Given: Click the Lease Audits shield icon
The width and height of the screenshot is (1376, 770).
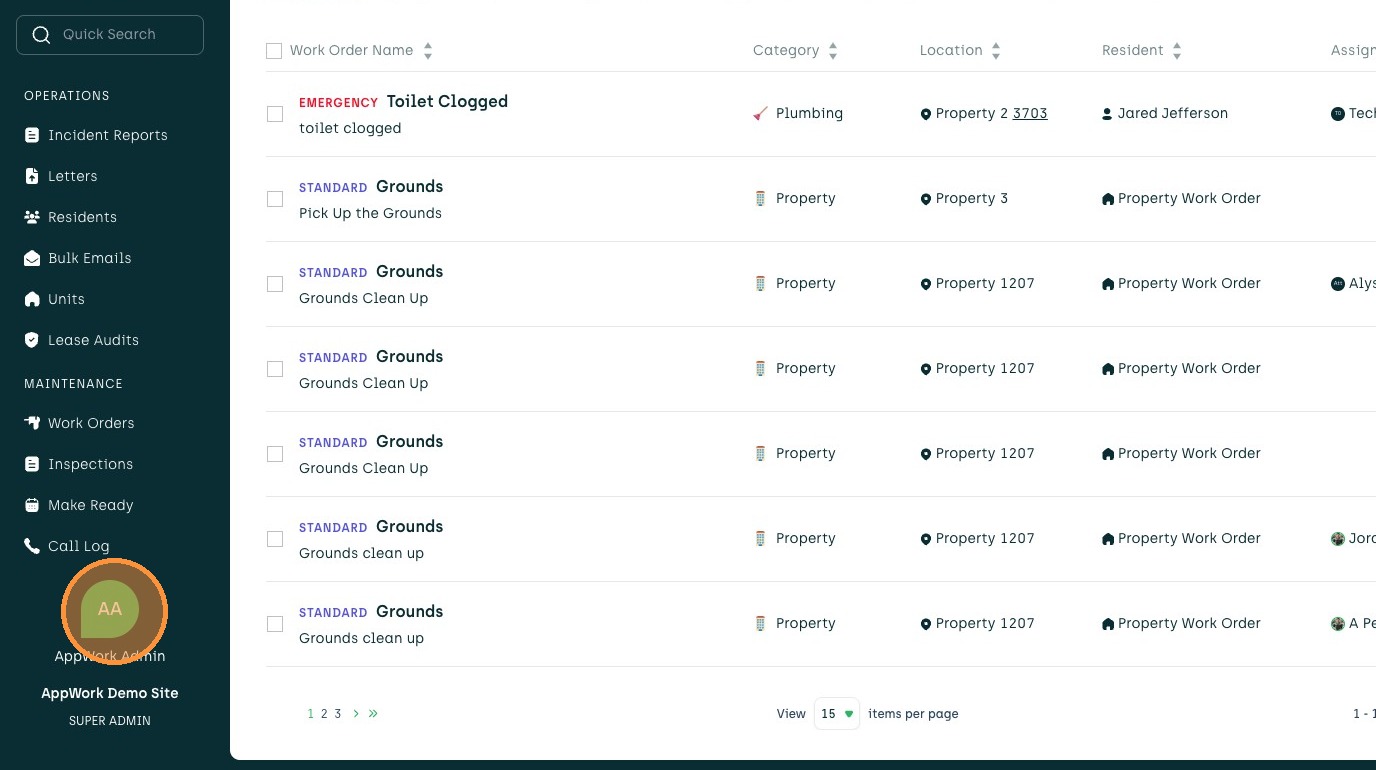Looking at the screenshot, I should [32, 340].
